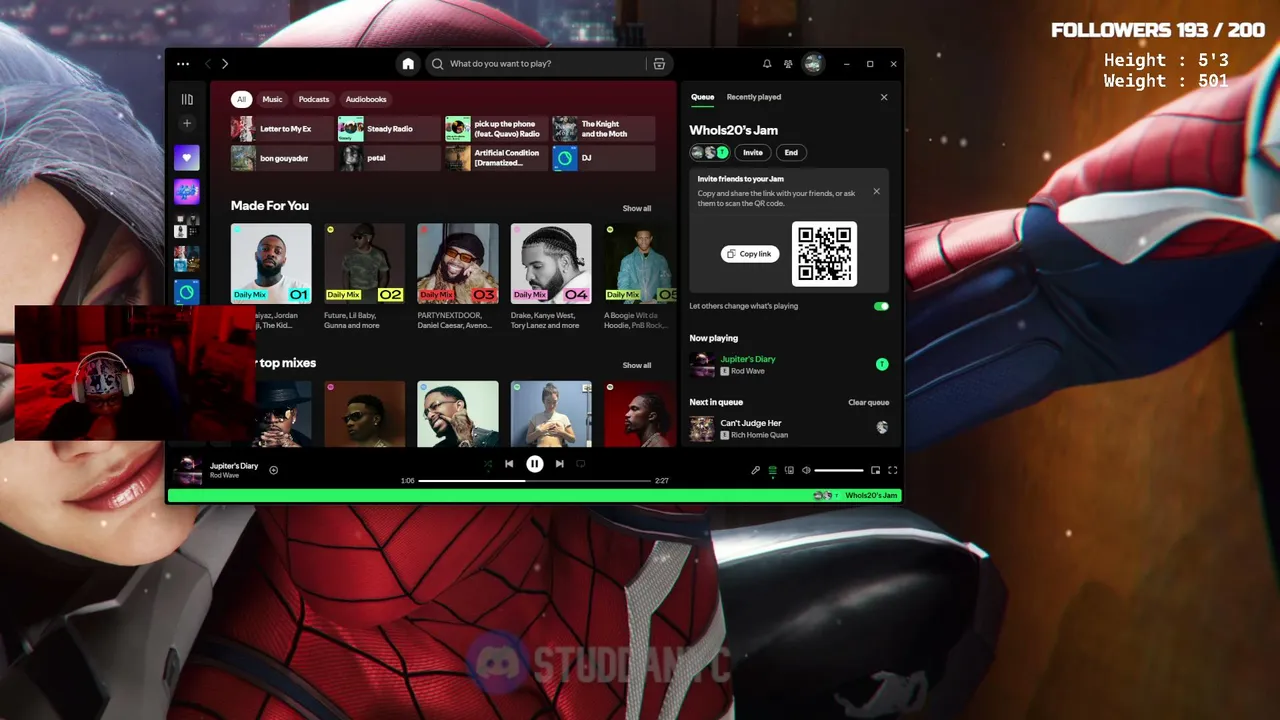Open pick up the phone Radio shortcut
Screen dimensions: 1280x720
[497, 129]
